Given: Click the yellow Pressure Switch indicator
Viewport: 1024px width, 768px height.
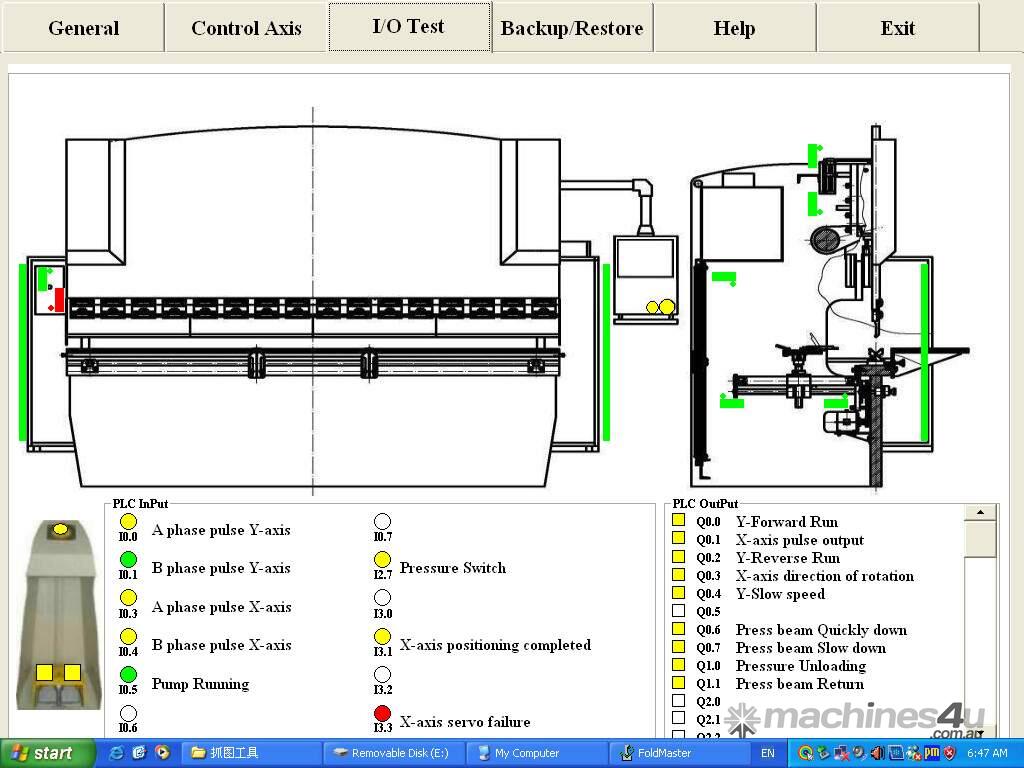Looking at the screenshot, I should (x=382, y=560).
